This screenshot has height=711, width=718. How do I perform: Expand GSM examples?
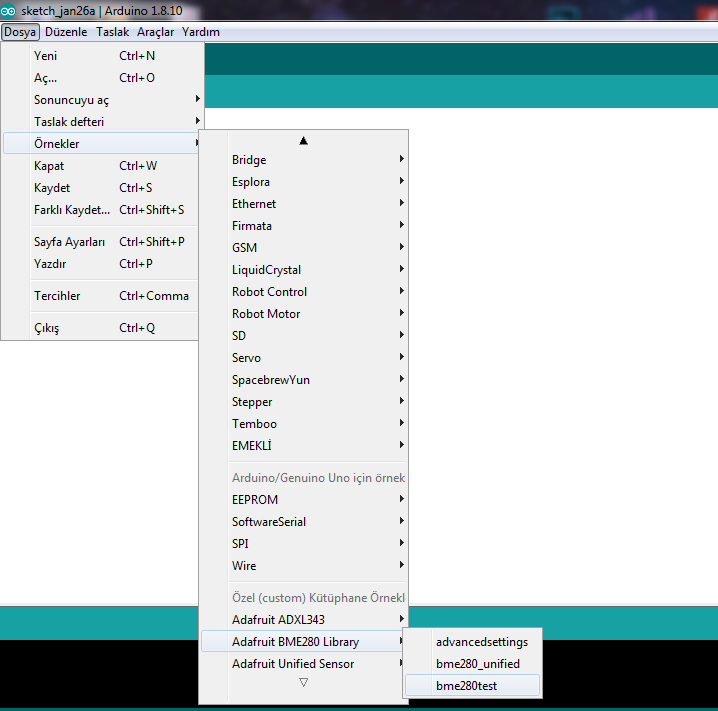(304, 248)
